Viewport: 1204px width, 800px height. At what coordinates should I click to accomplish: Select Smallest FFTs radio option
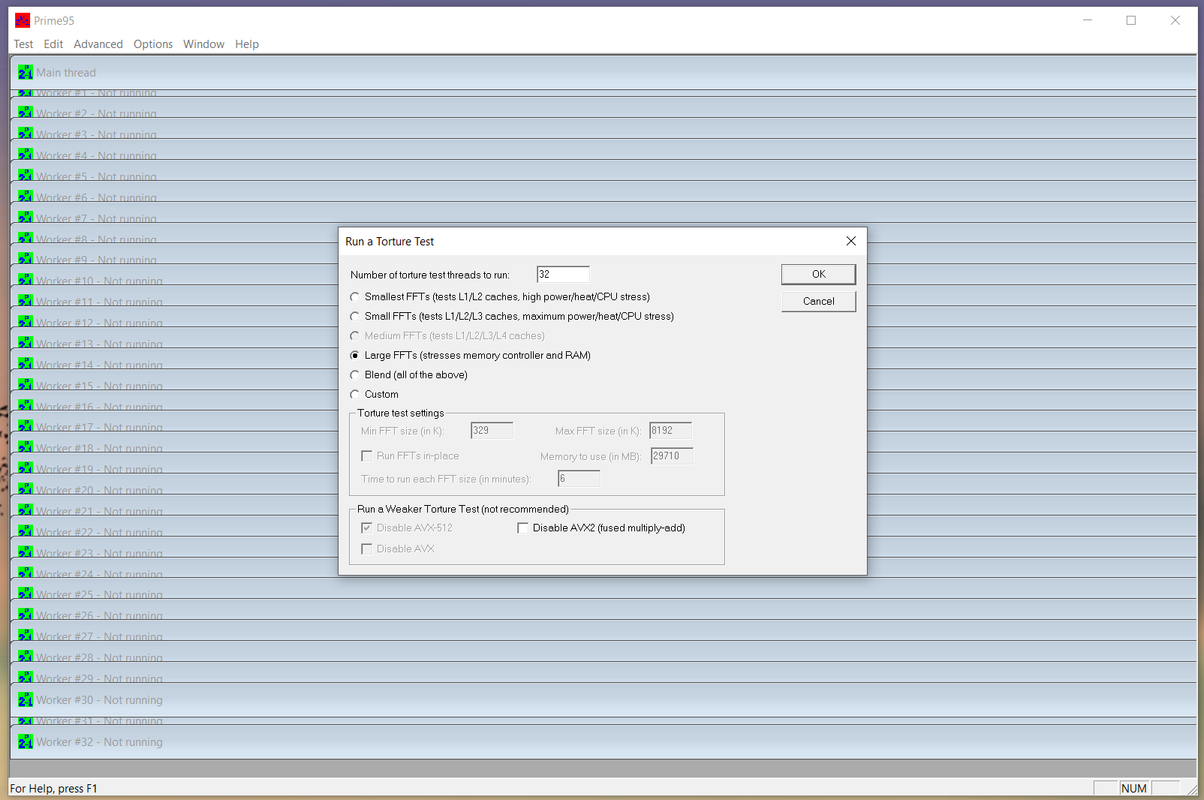tap(355, 297)
